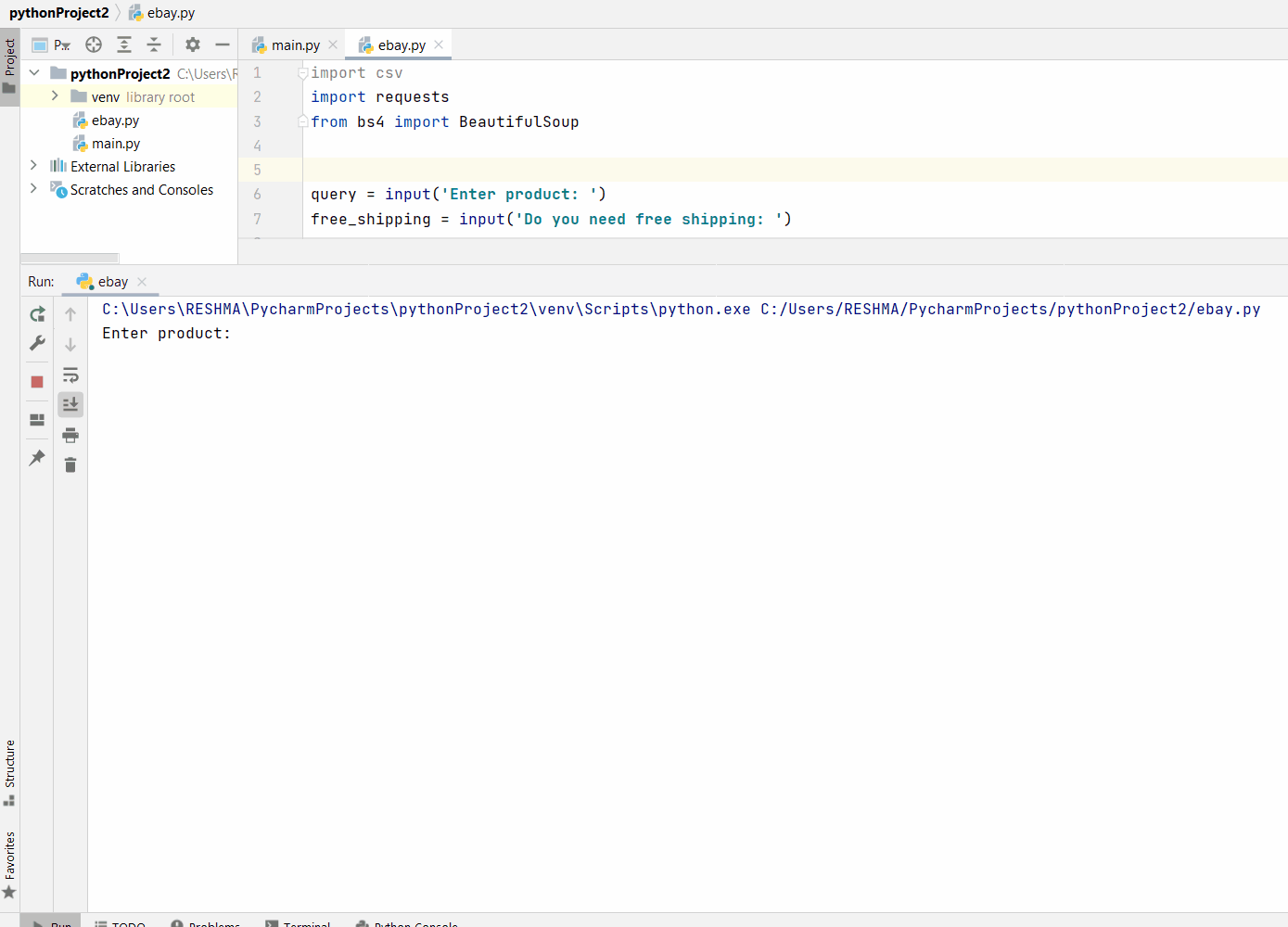The width and height of the screenshot is (1288, 927).
Task: Expand Scratches and Consoles
Action: pos(33,189)
